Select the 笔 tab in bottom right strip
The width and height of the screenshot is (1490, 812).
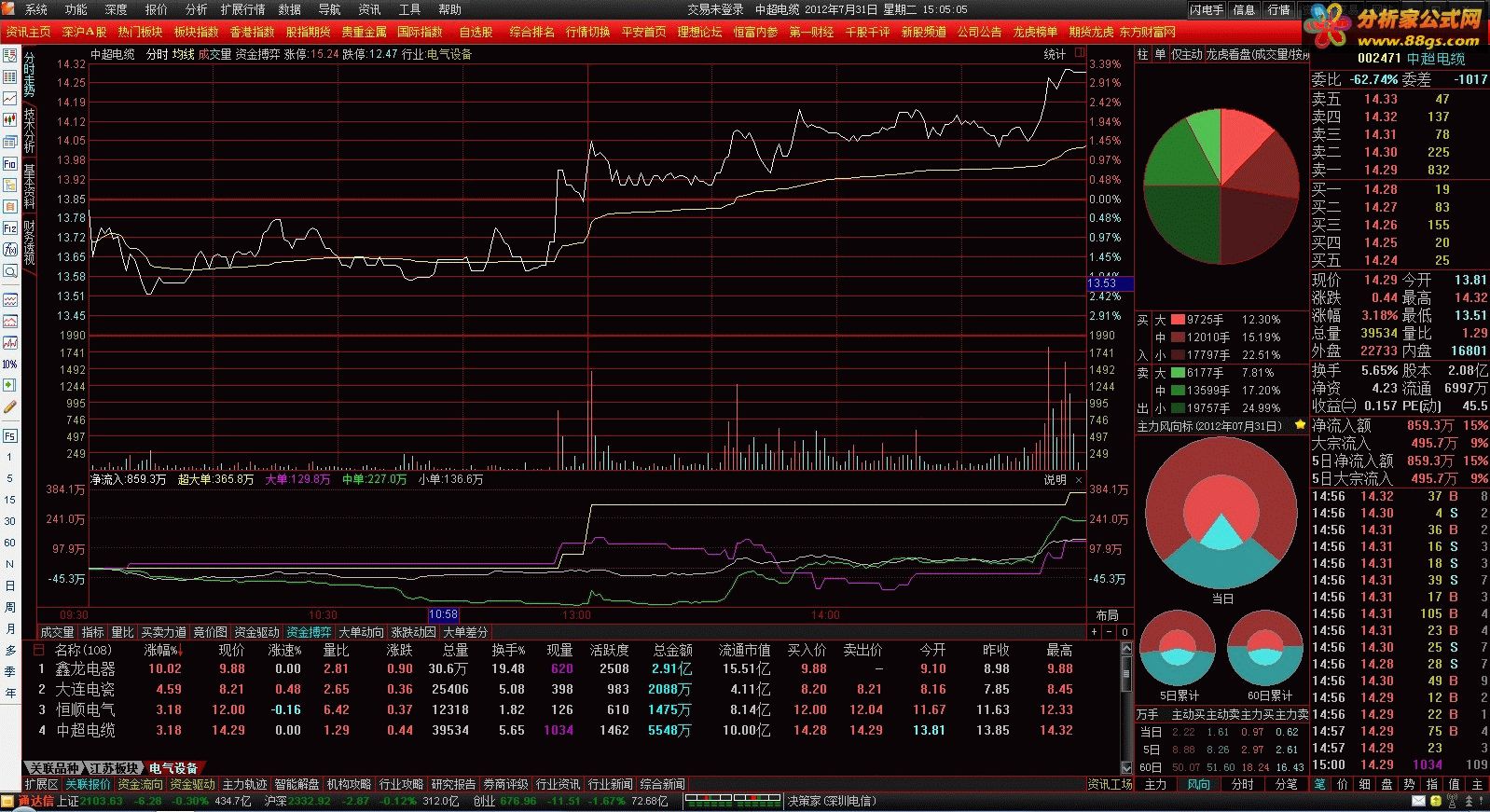tap(1319, 784)
